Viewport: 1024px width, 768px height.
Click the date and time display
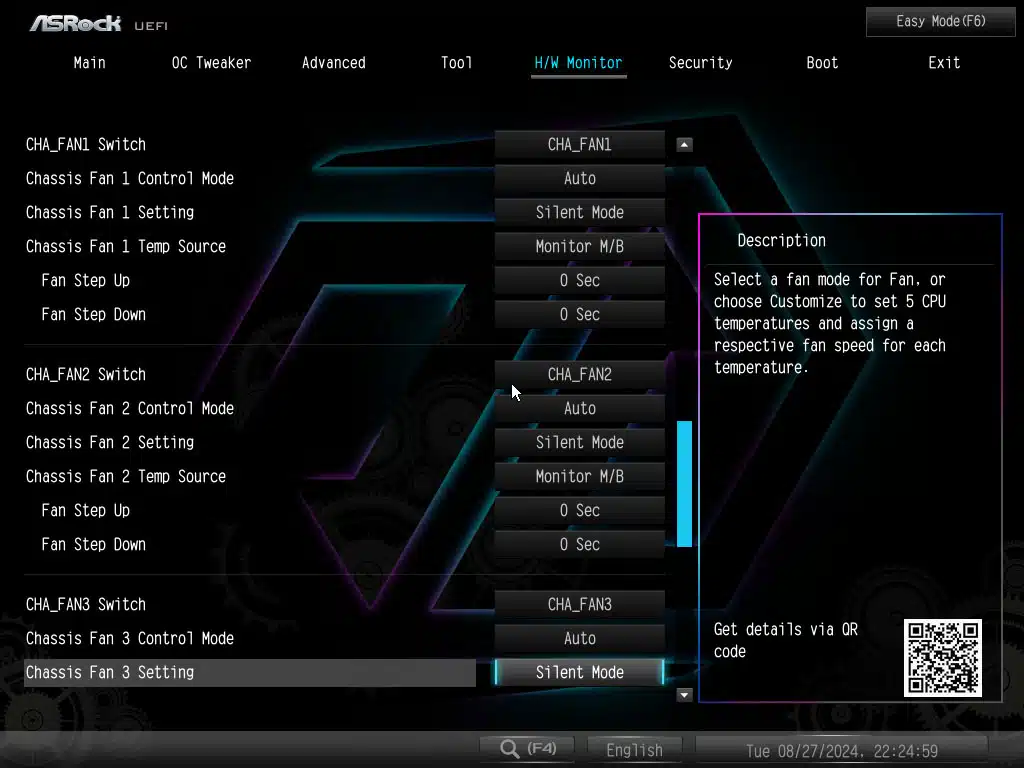click(x=841, y=750)
